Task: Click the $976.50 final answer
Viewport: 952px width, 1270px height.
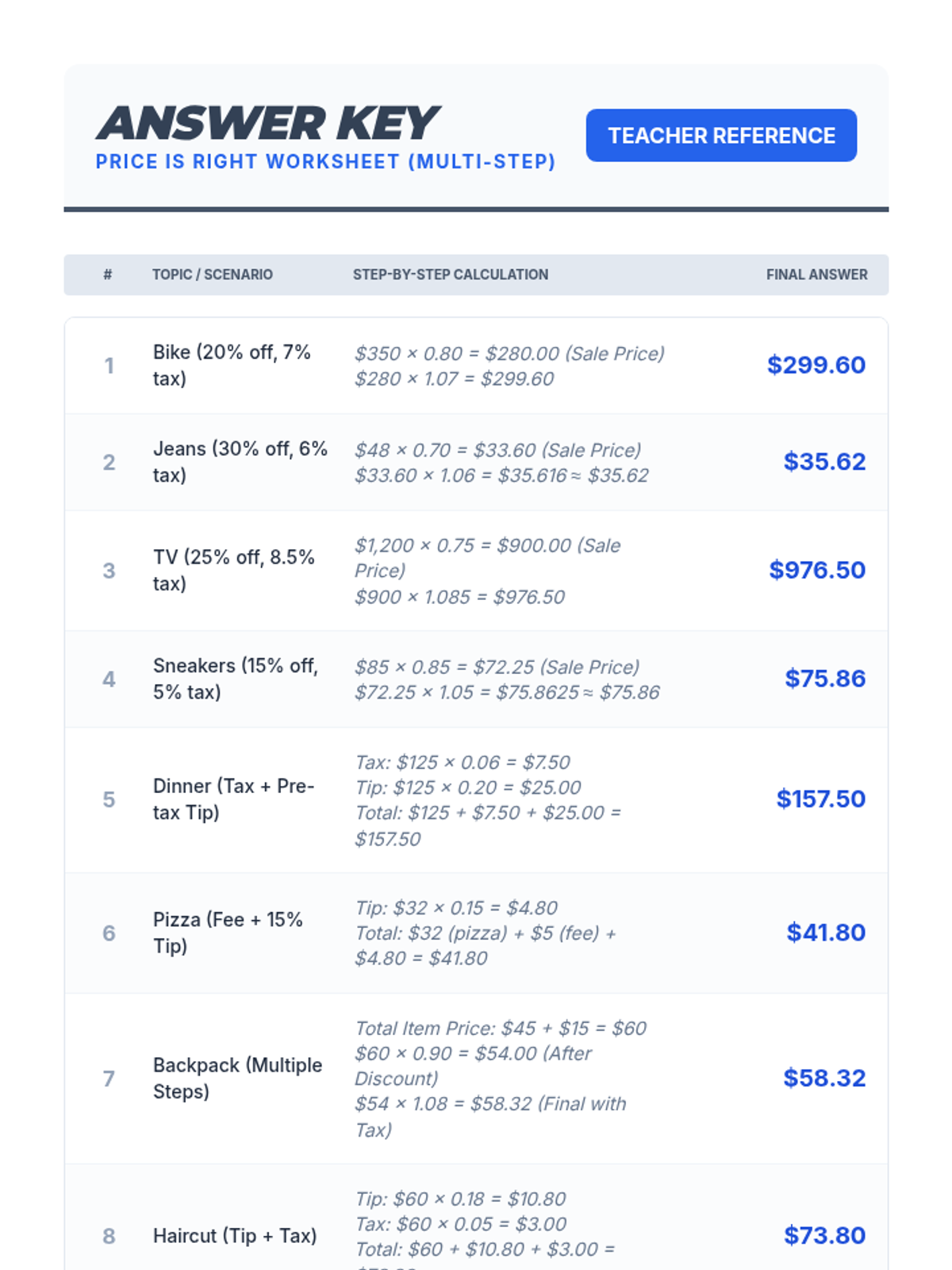Action: tap(816, 570)
